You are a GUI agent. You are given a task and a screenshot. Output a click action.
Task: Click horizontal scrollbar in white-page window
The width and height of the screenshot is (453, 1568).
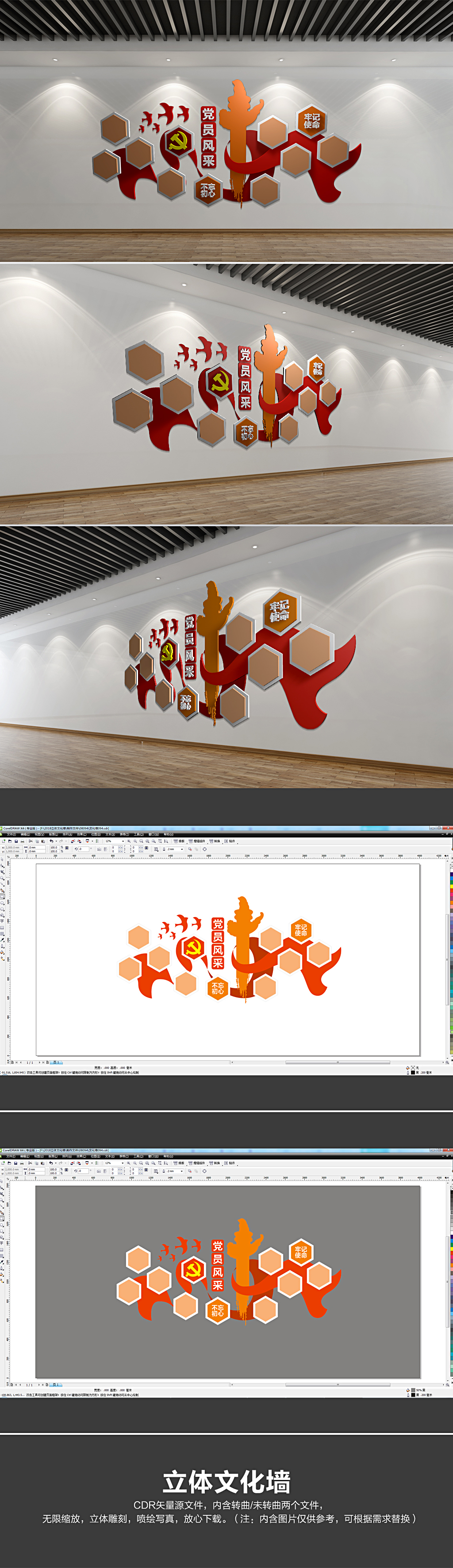click(x=338, y=1062)
